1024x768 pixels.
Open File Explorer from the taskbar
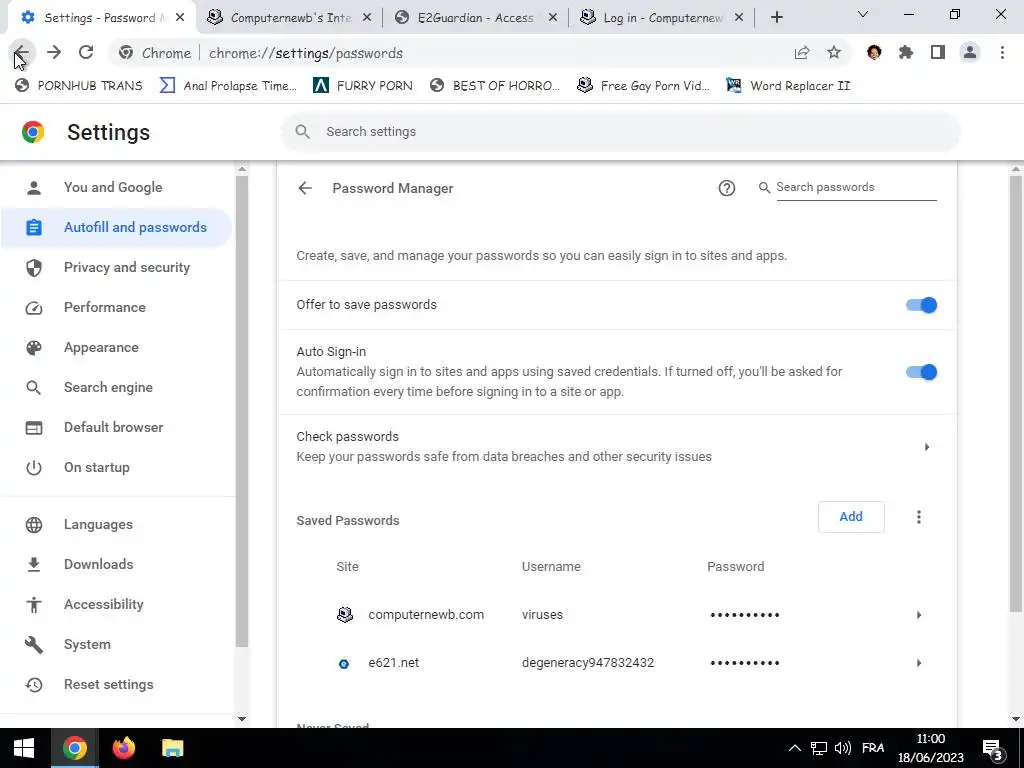pos(172,748)
